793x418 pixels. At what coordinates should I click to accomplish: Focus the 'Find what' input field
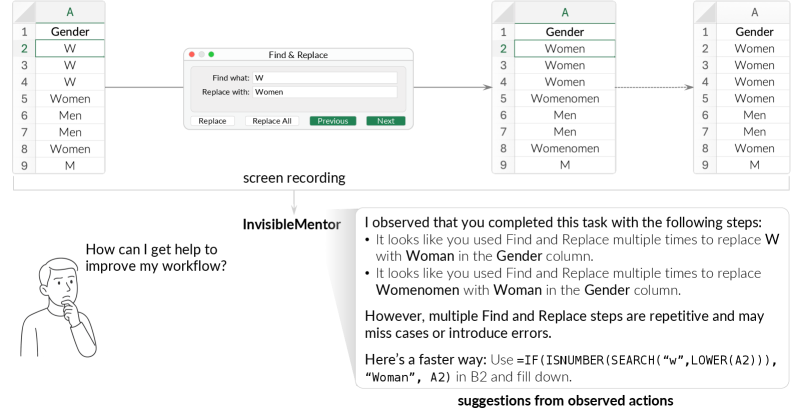coord(324,77)
